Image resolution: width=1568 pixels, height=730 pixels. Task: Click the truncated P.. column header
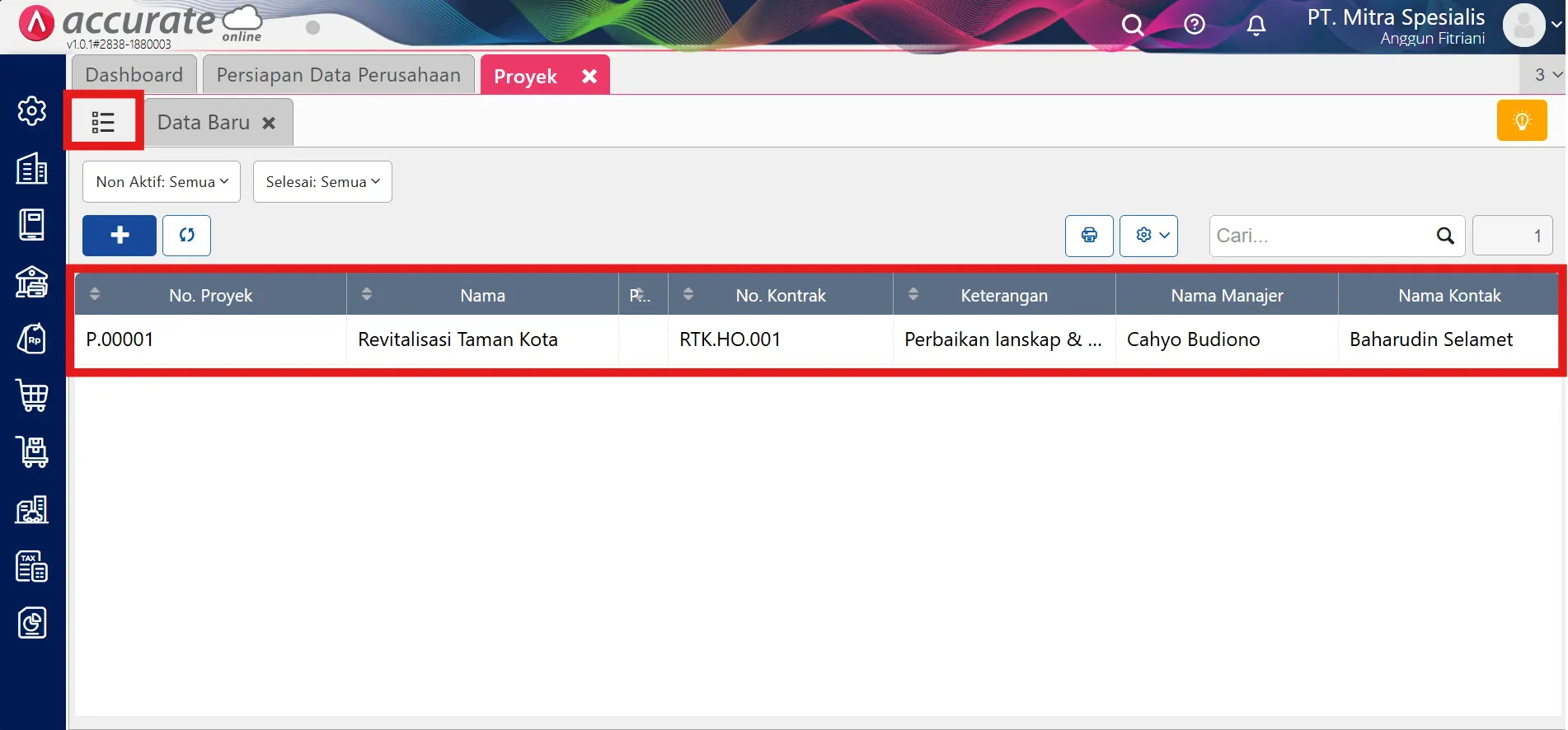click(x=643, y=295)
